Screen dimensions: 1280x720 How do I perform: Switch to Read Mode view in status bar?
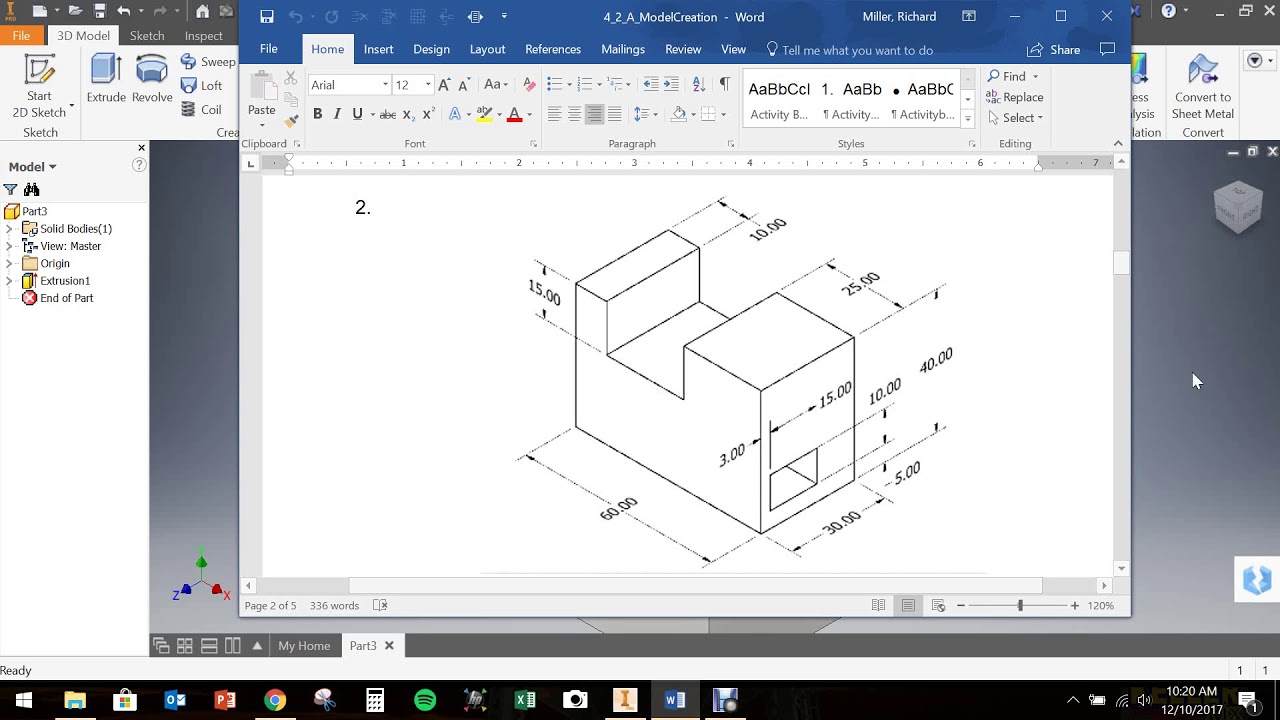878,605
